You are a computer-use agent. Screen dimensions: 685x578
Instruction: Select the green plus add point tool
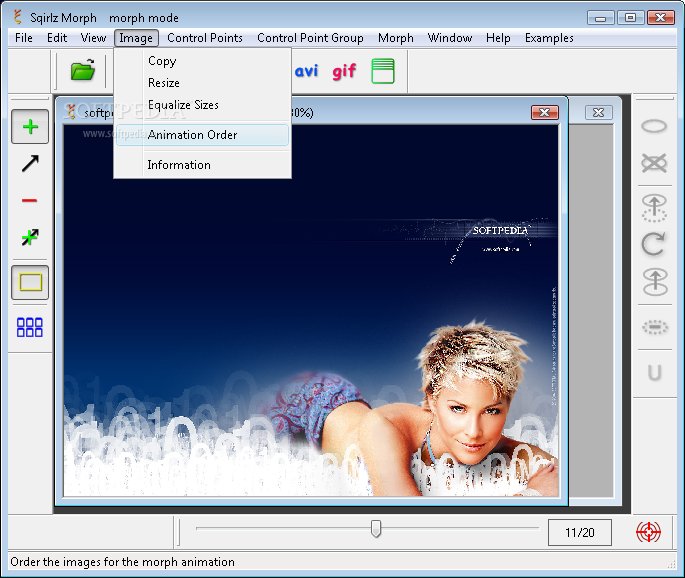(30, 127)
